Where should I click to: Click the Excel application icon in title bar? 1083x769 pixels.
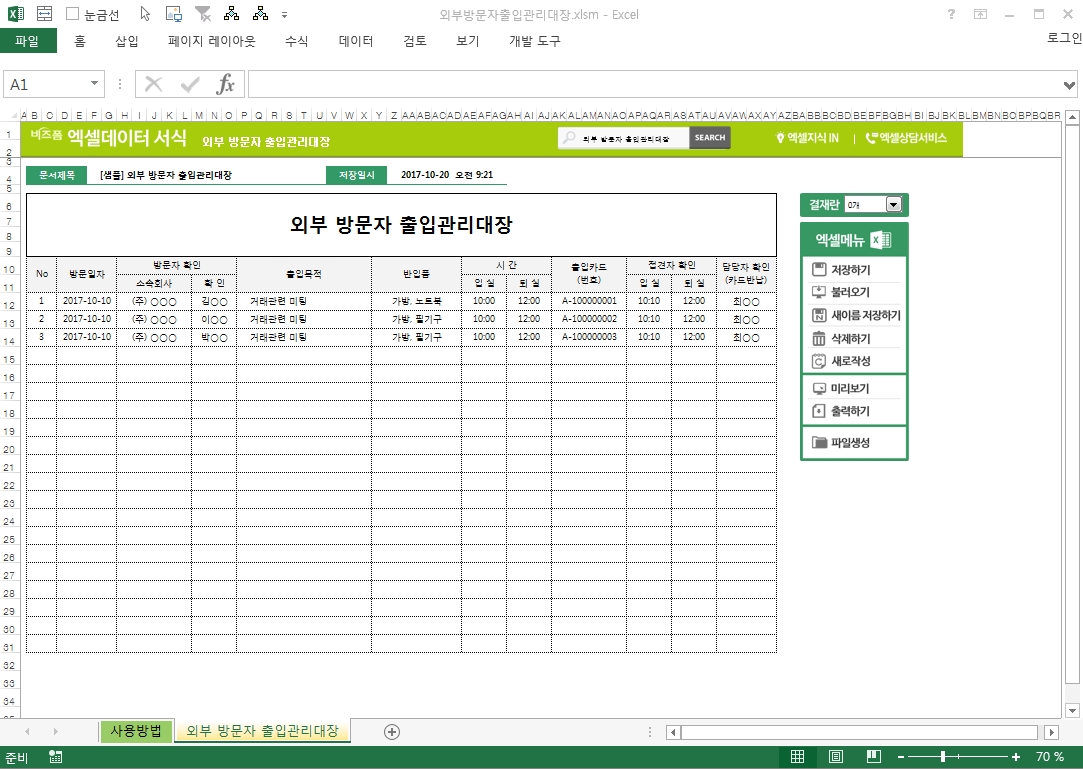15,14
